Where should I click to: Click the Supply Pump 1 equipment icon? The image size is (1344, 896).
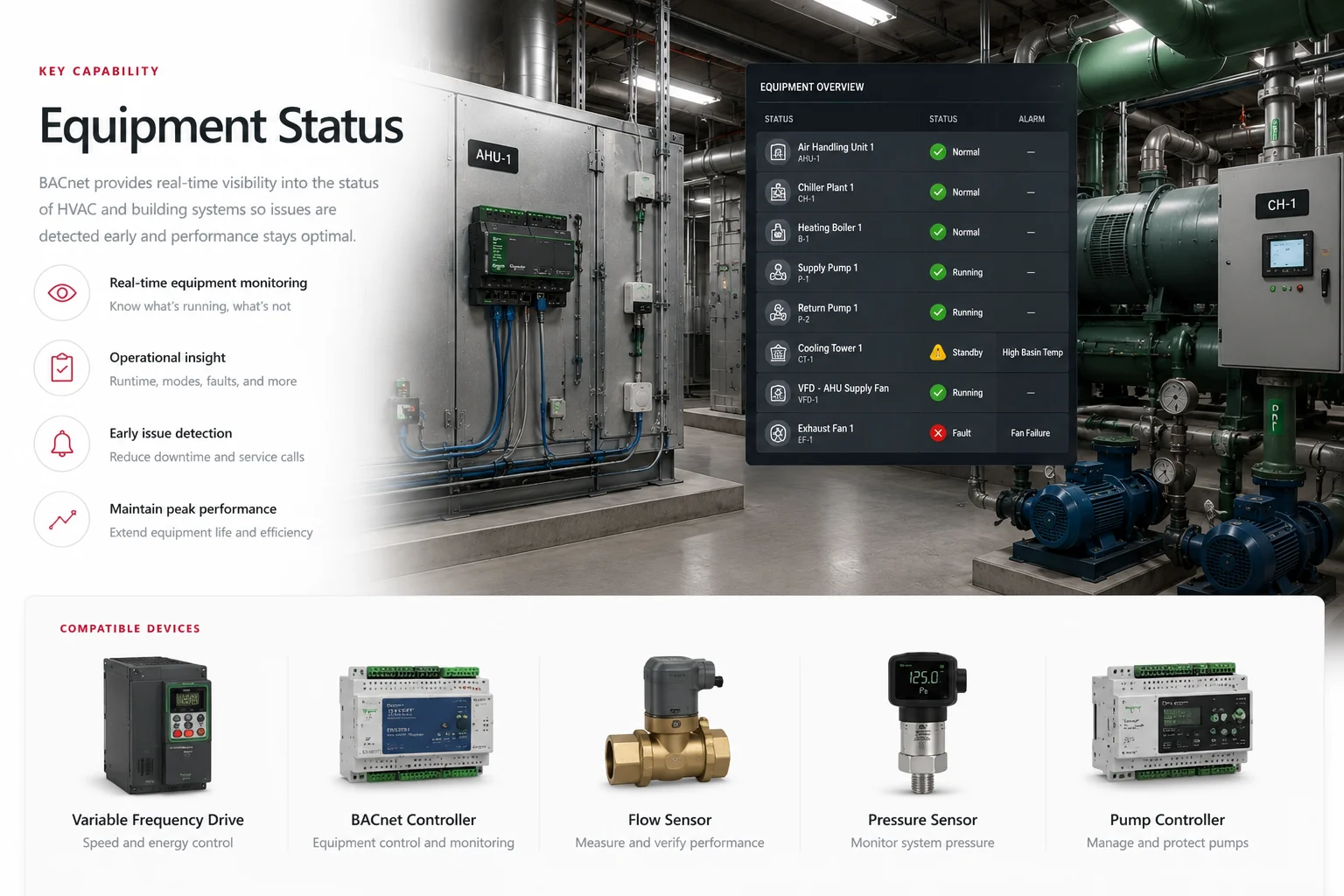(x=778, y=273)
